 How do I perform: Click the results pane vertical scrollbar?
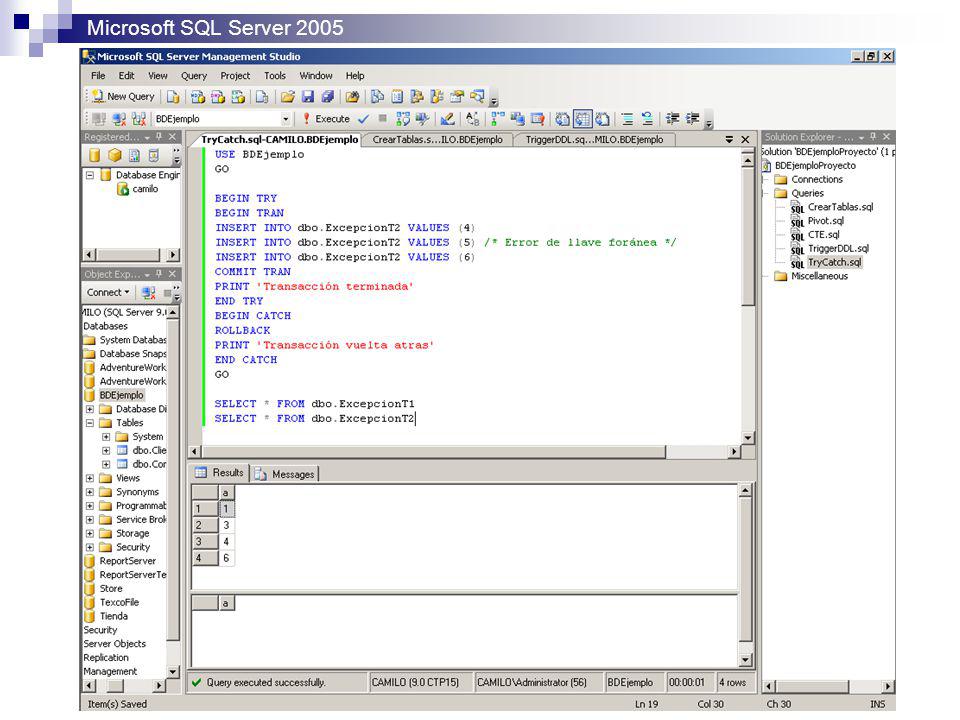(x=745, y=576)
